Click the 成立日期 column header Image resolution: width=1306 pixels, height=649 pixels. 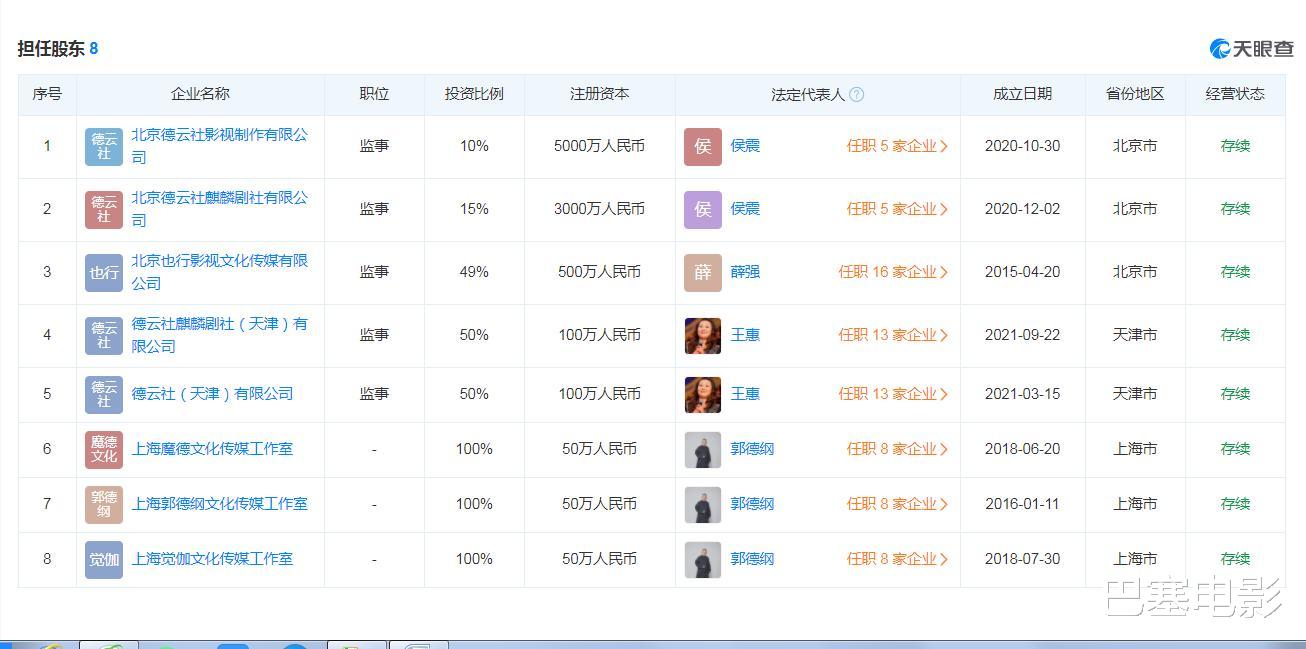1022,94
